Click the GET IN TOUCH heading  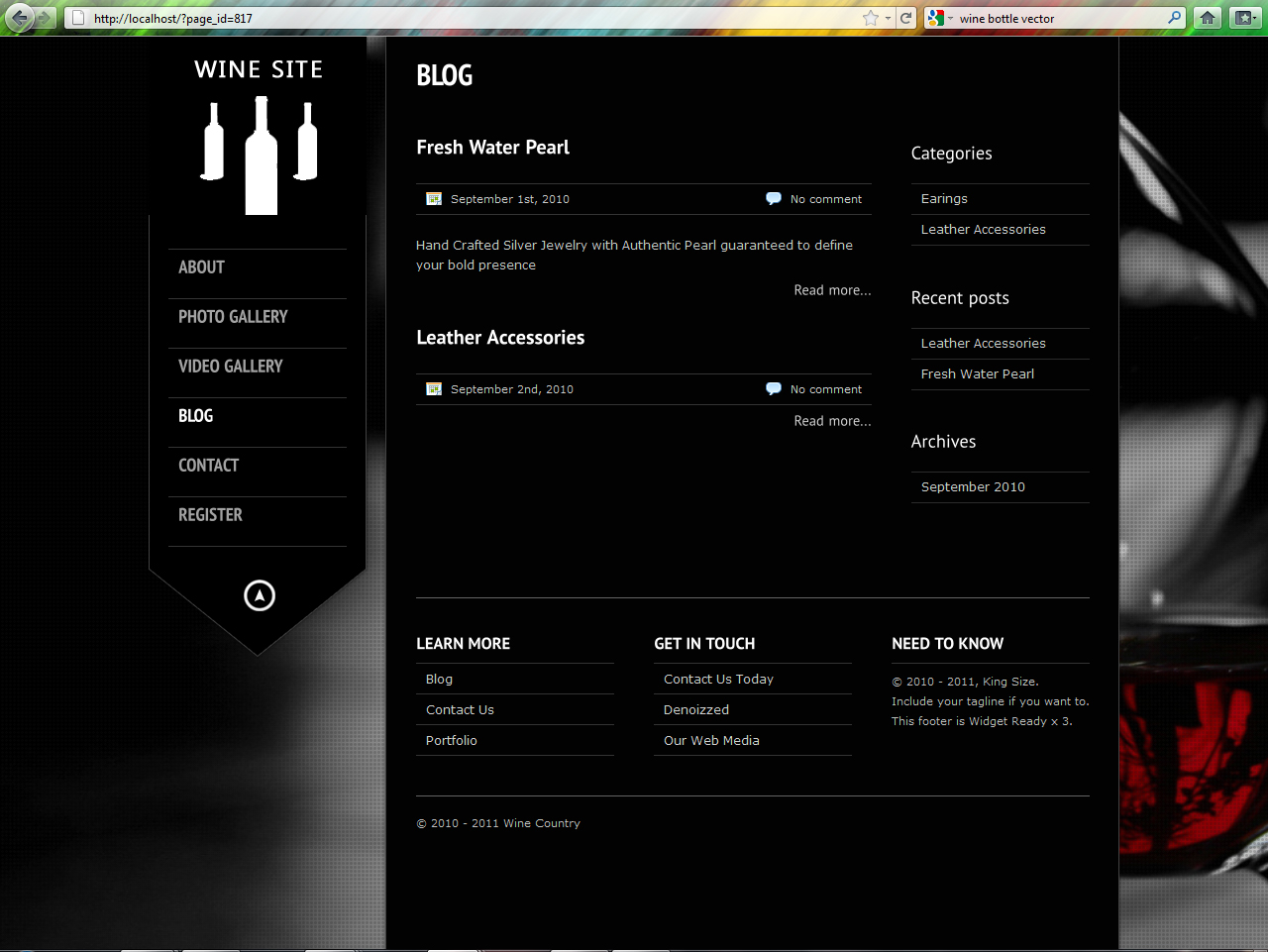tap(704, 644)
